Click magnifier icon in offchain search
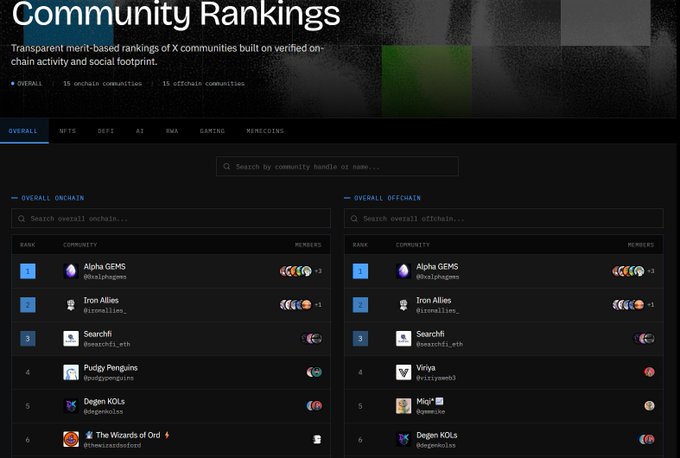Viewport: 680px width, 458px height. click(x=354, y=219)
